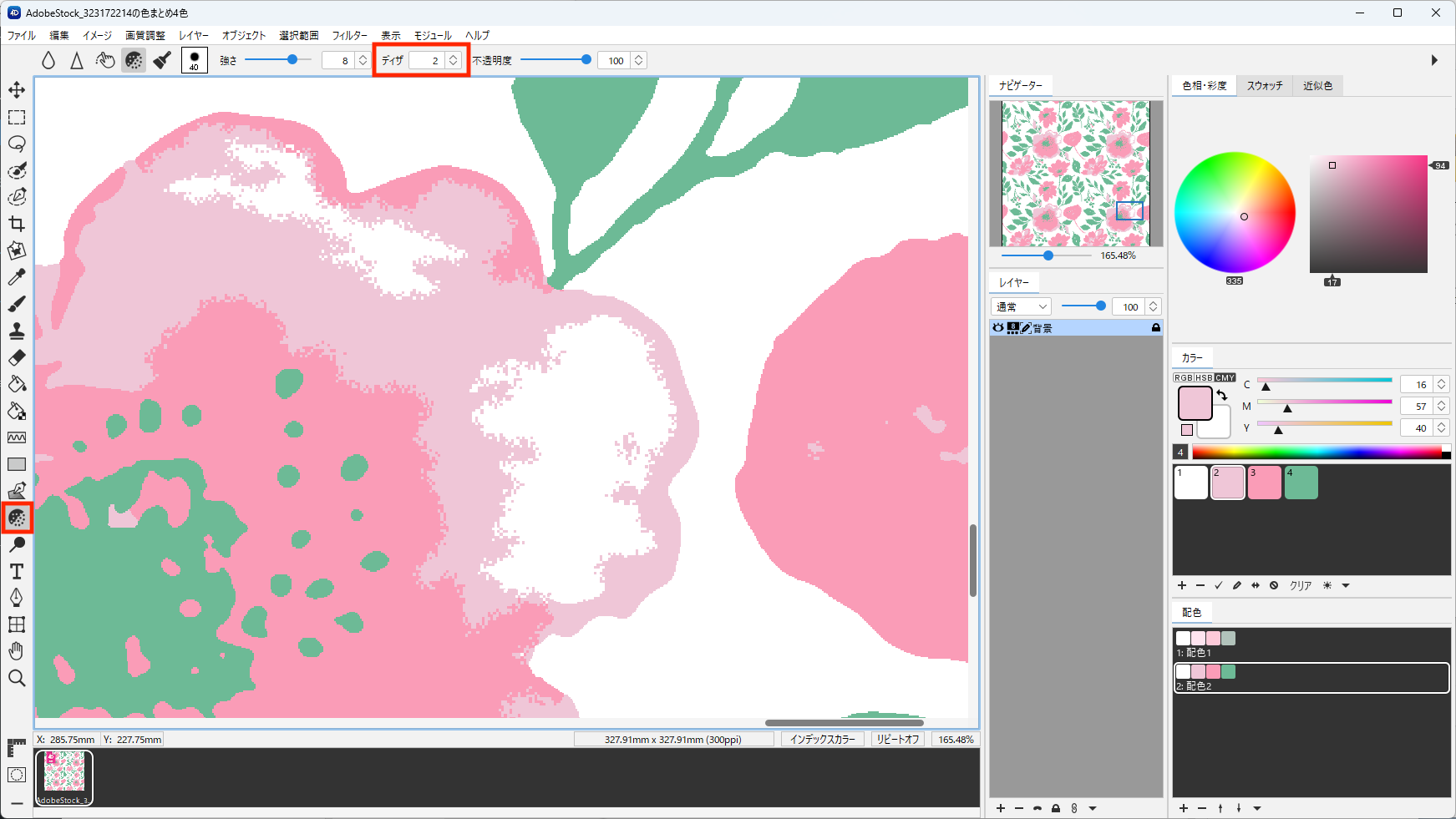The width and height of the screenshot is (1456, 819).
Task: Pick the Eyedropper tool
Action: pos(17,277)
